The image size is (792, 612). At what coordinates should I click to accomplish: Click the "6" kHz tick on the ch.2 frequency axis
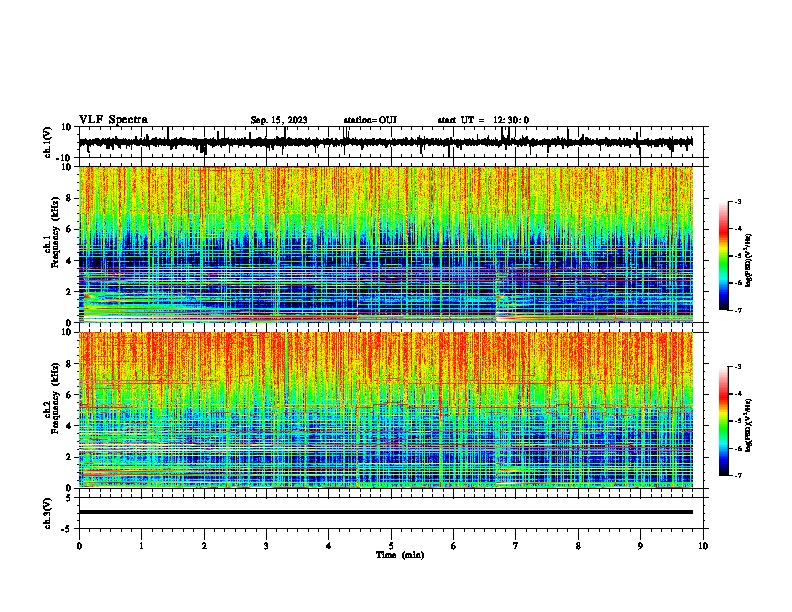(x=69, y=395)
